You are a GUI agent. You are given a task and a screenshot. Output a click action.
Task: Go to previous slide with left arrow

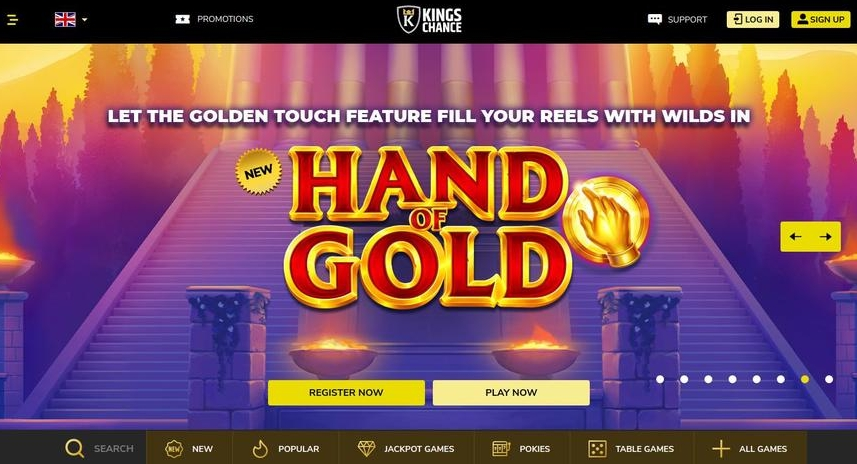pyautogui.click(x=795, y=237)
